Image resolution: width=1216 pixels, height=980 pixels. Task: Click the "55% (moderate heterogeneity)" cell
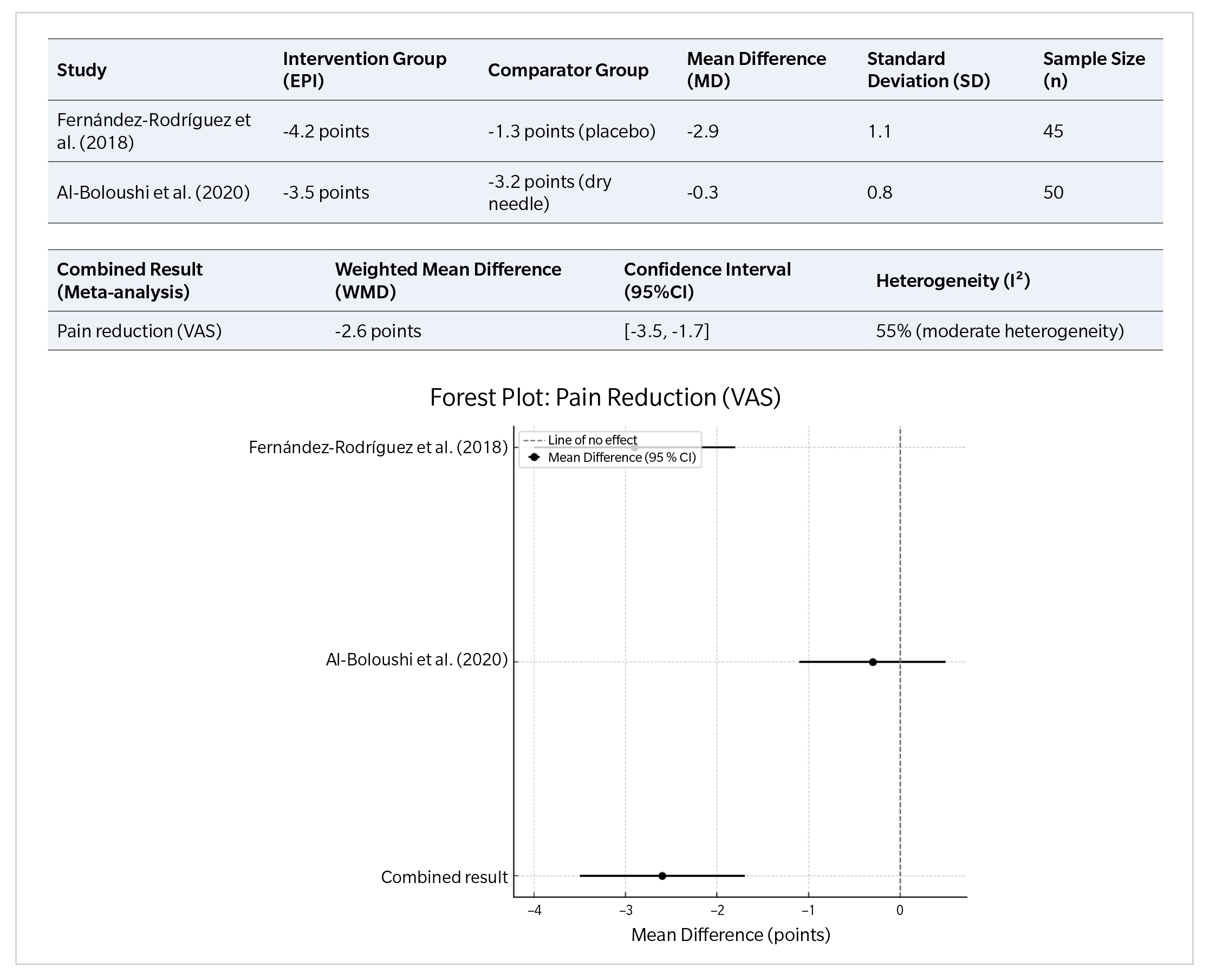point(1000,331)
